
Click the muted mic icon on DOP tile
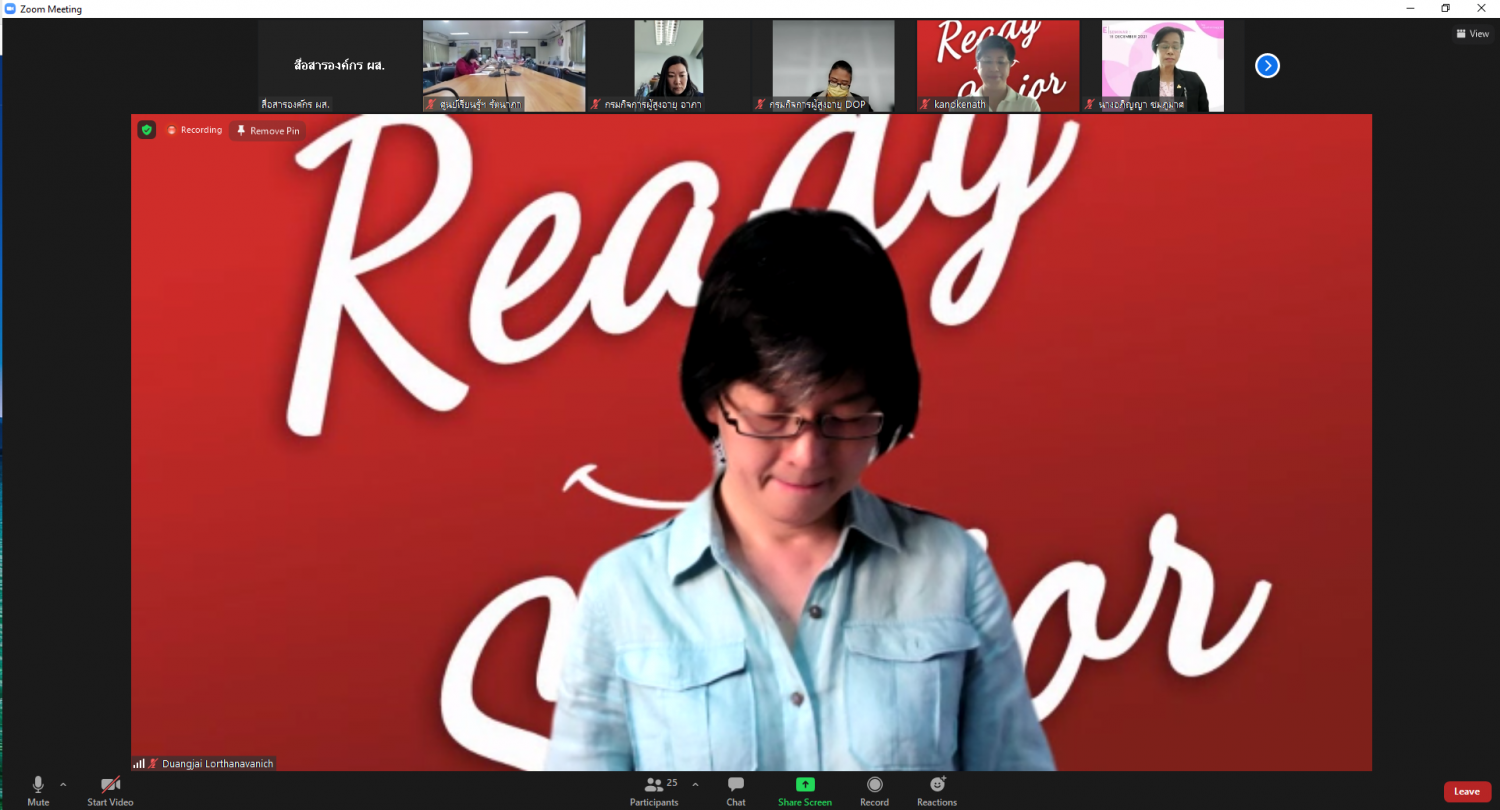coord(762,104)
